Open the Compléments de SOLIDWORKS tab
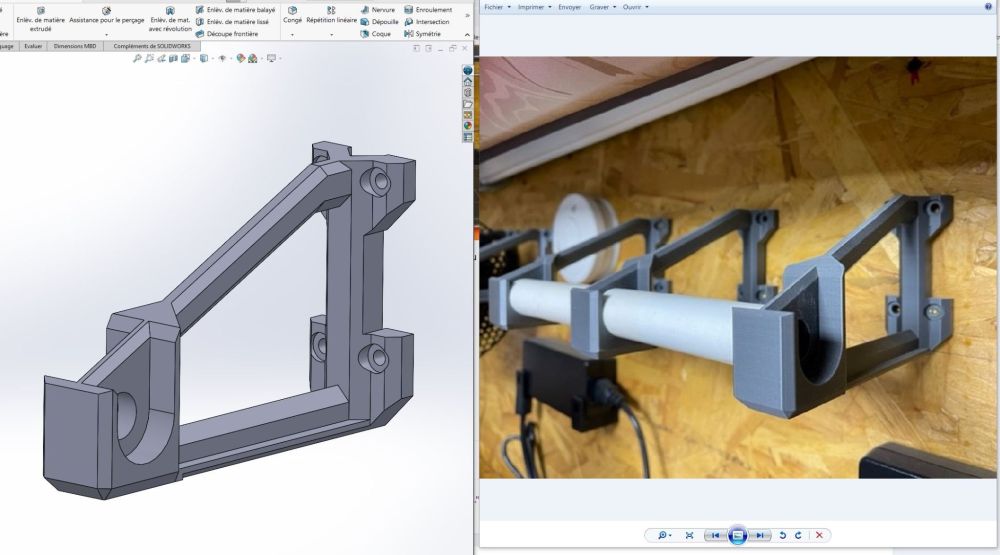The width and height of the screenshot is (1000, 555). (x=152, y=46)
